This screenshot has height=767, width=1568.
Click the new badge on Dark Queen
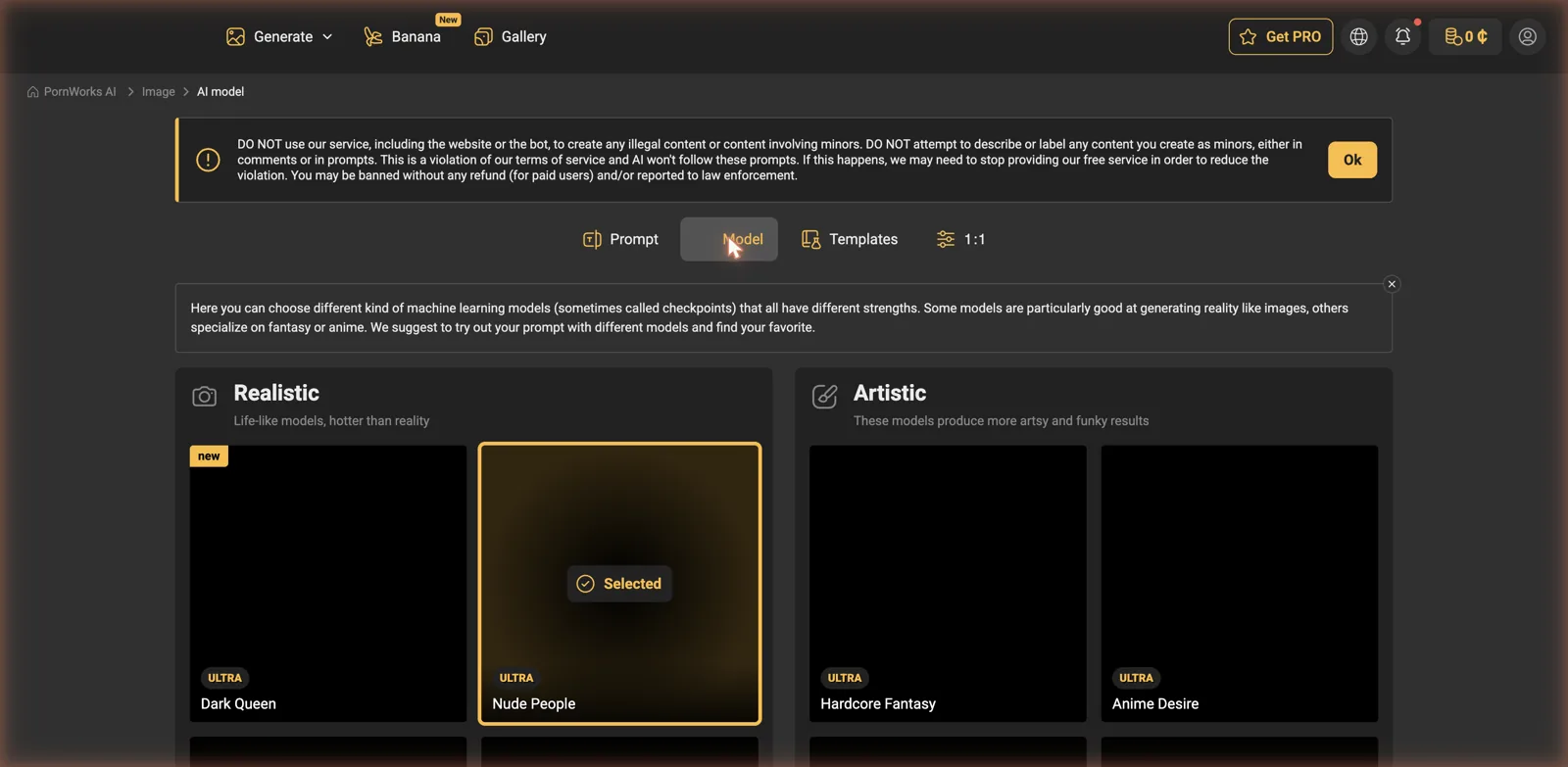coord(209,456)
